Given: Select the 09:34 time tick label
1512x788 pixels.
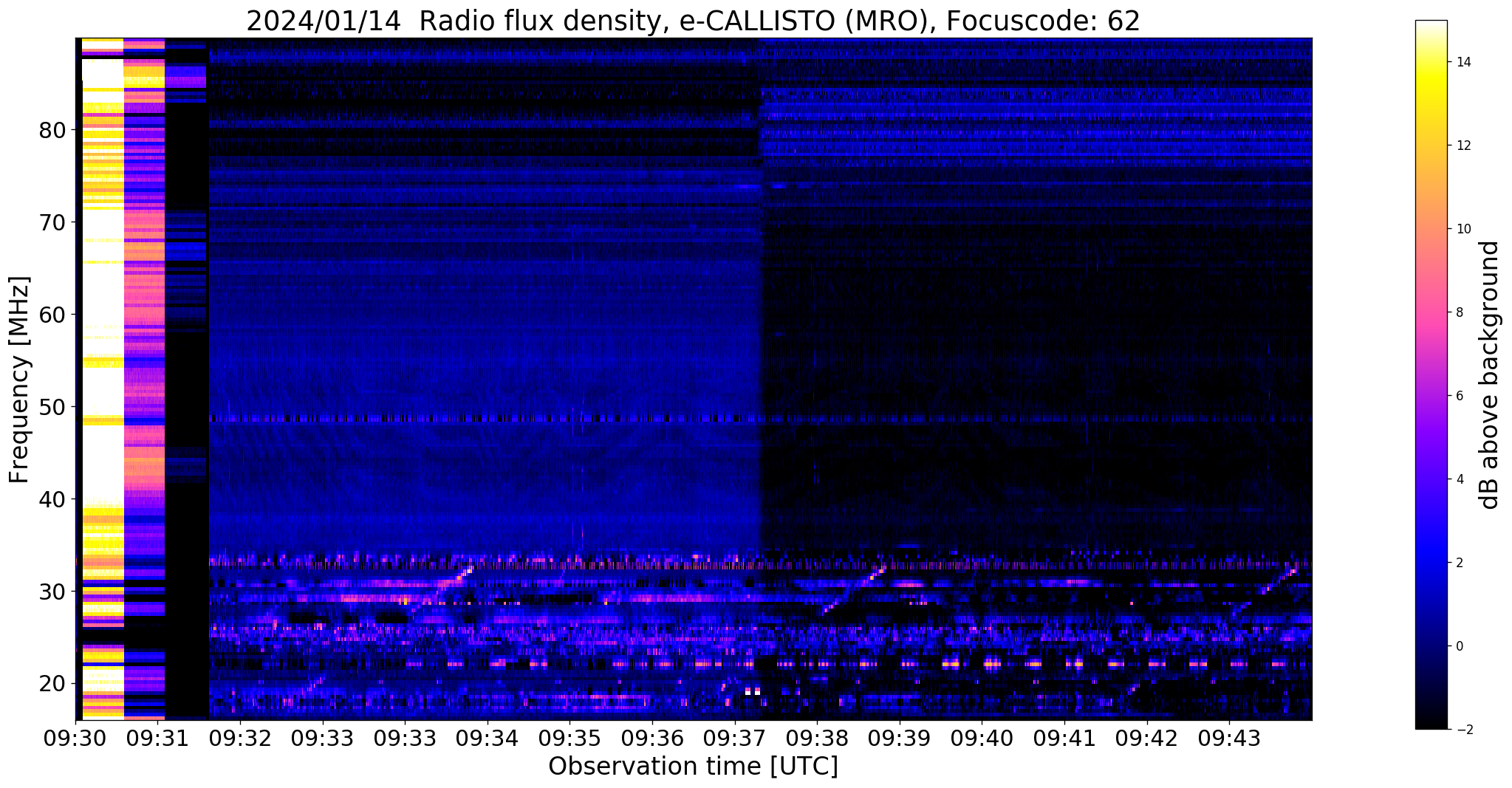Looking at the screenshot, I should (488, 739).
